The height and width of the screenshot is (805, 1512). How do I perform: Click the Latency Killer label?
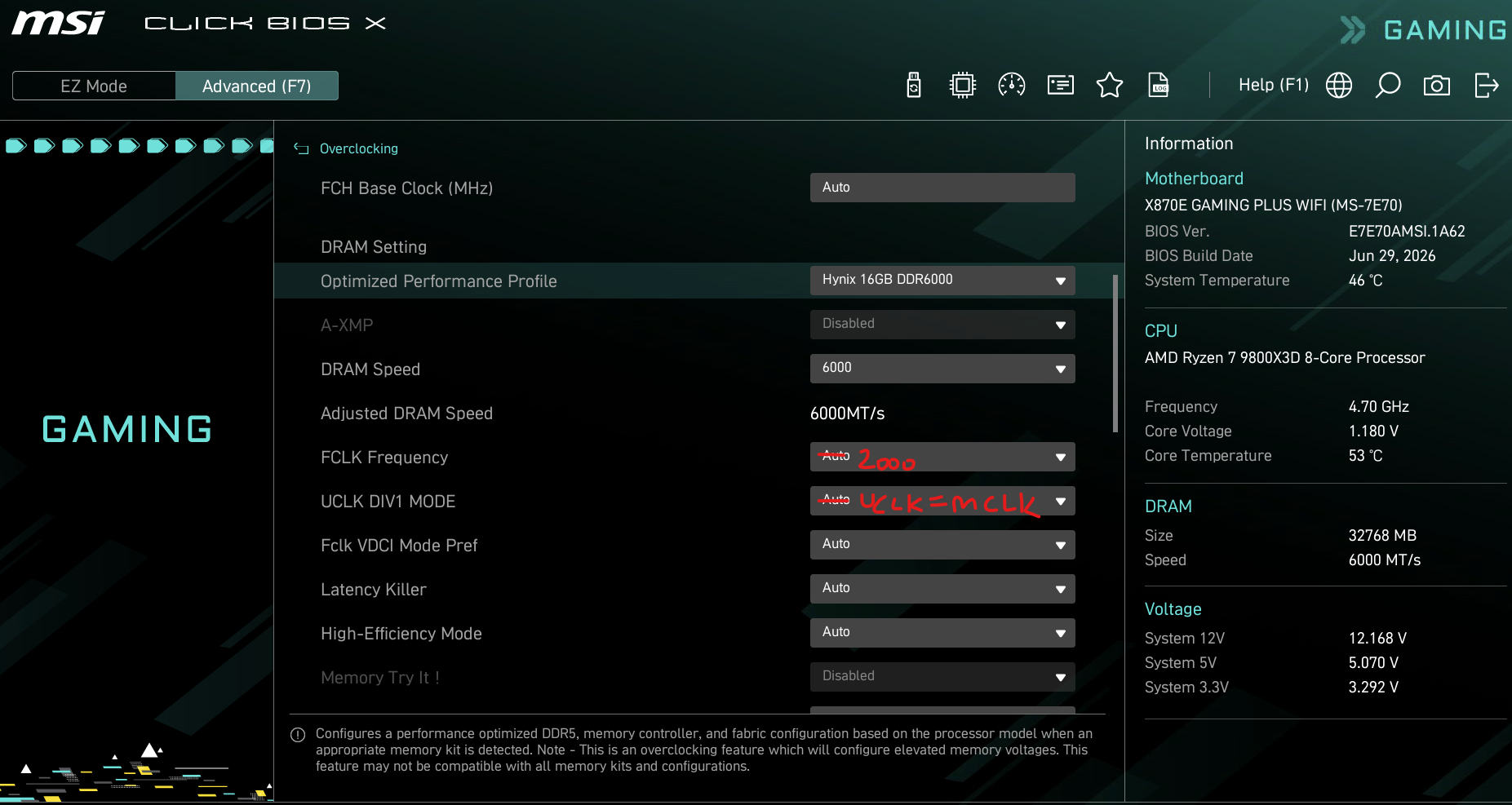(x=374, y=590)
